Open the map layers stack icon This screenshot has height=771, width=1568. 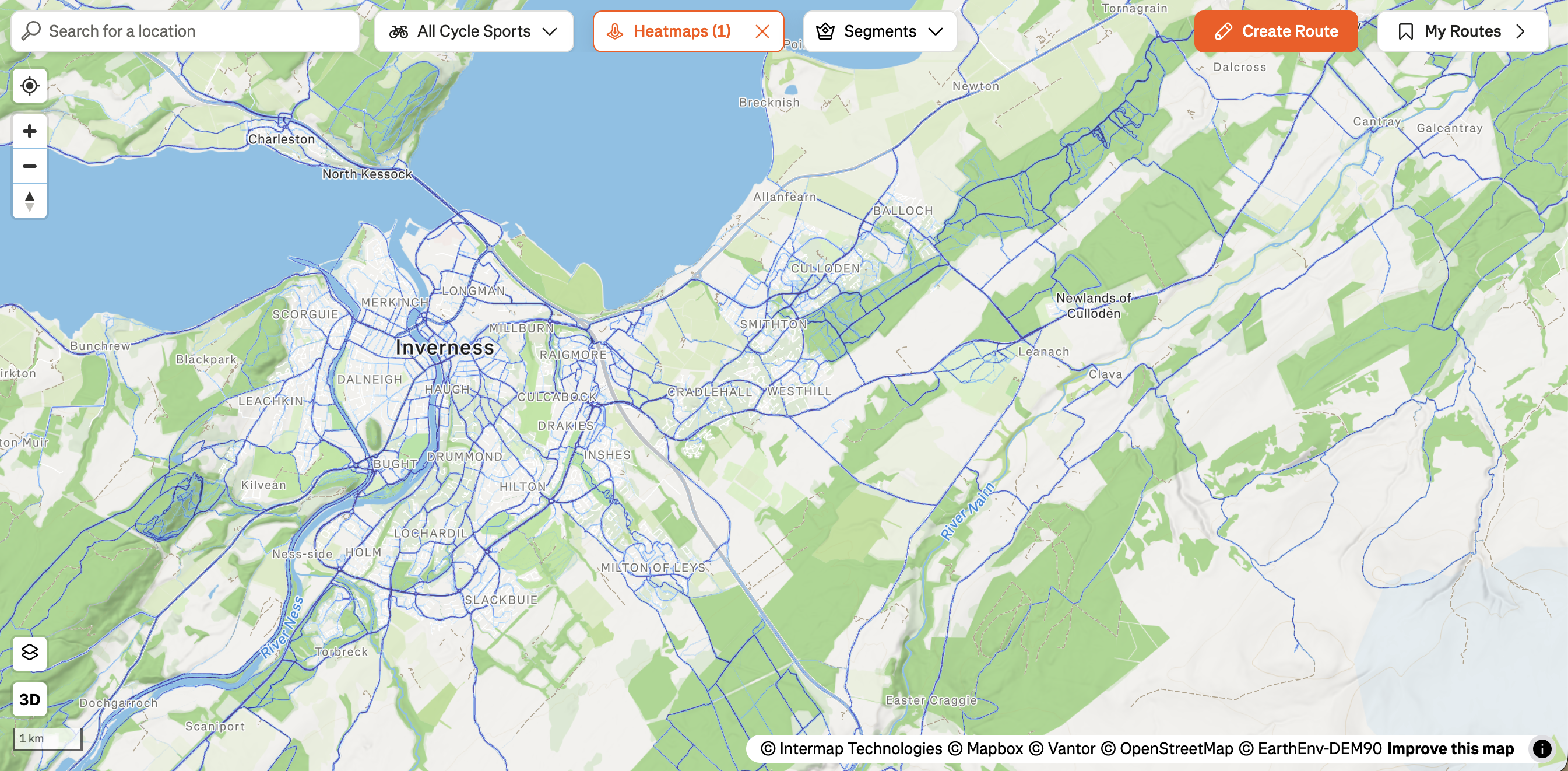coord(29,653)
